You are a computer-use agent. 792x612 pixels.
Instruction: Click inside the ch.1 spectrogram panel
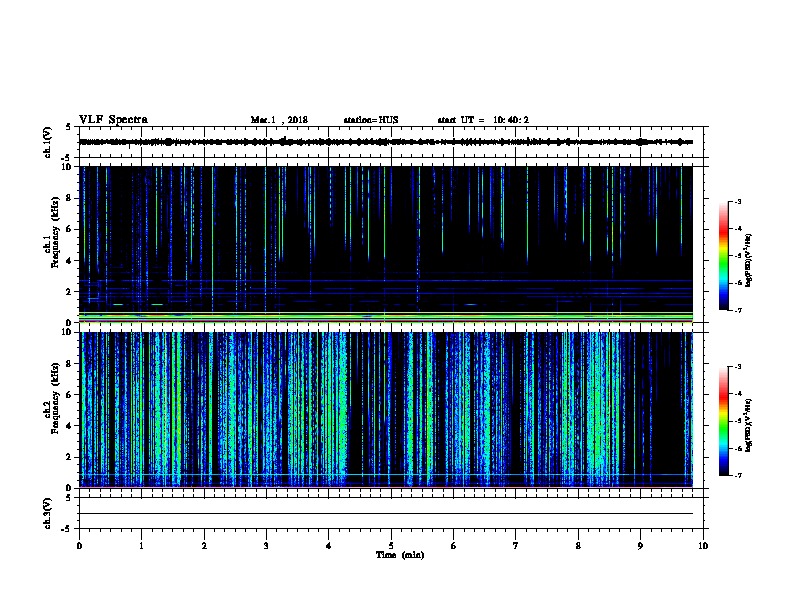tap(386, 244)
